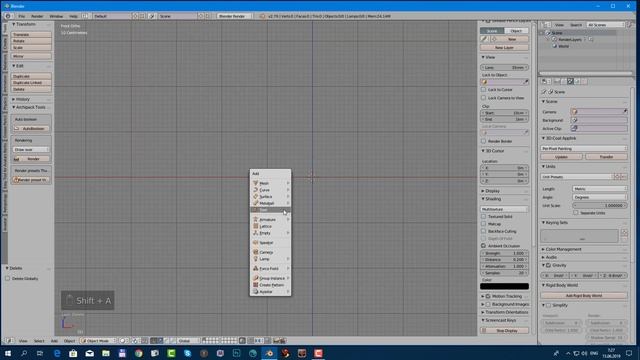Screen dimensions: 640x360
Task: Choose Armature in the Add menu
Action: click(x=270, y=220)
